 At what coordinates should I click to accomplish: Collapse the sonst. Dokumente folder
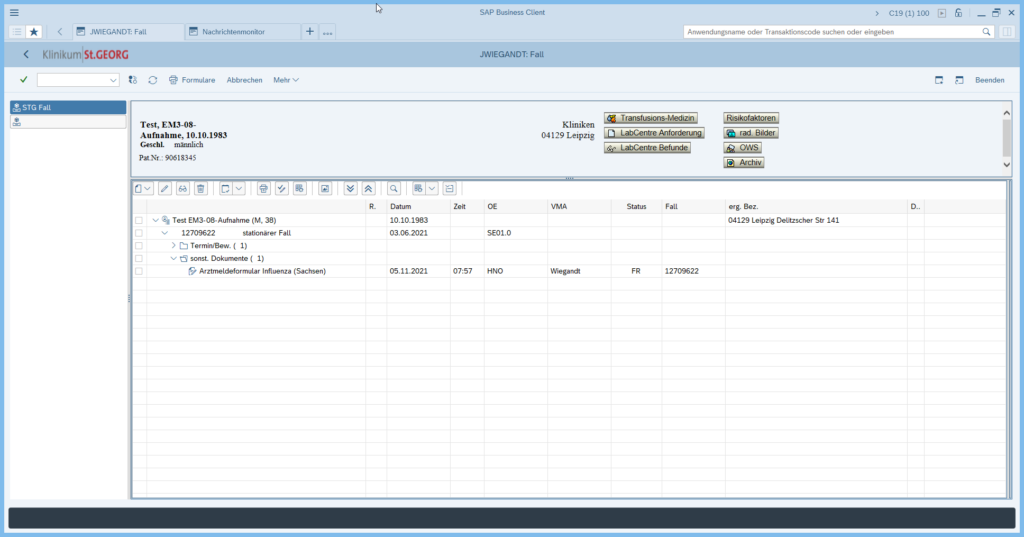tap(173, 258)
